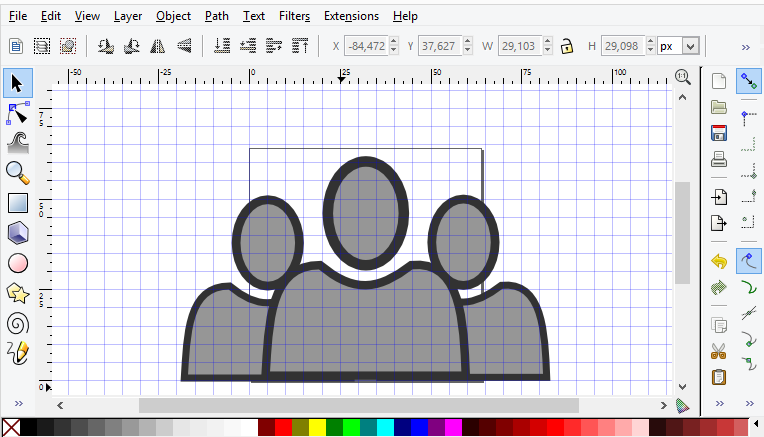Viewport: 764px width, 437px height.
Task: Click inside the H height field
Action: pyautogui.click(x=622, y=46)
